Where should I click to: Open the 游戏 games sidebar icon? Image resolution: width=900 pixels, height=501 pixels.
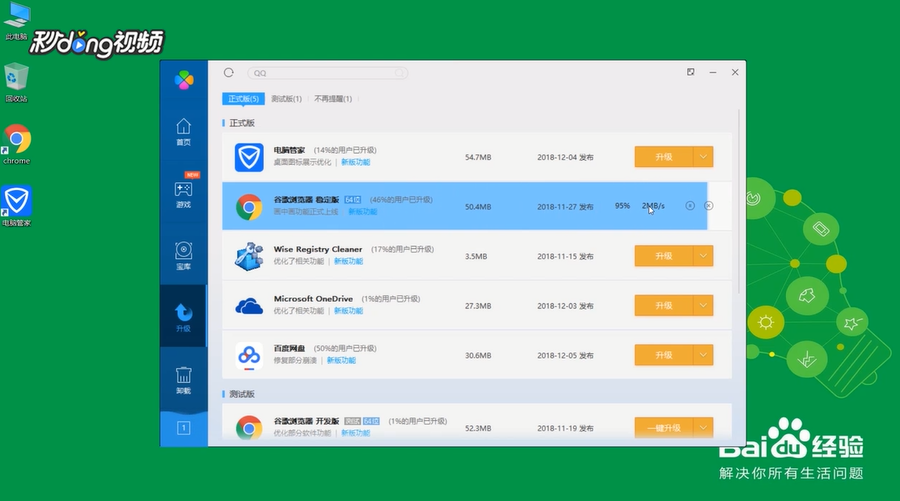[183, 194]
